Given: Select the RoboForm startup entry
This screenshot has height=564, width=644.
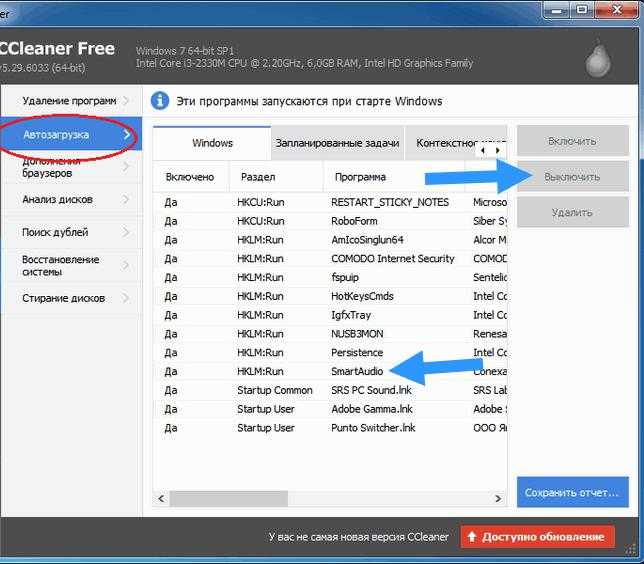Looking at the screenshot, I should [330, 221].
